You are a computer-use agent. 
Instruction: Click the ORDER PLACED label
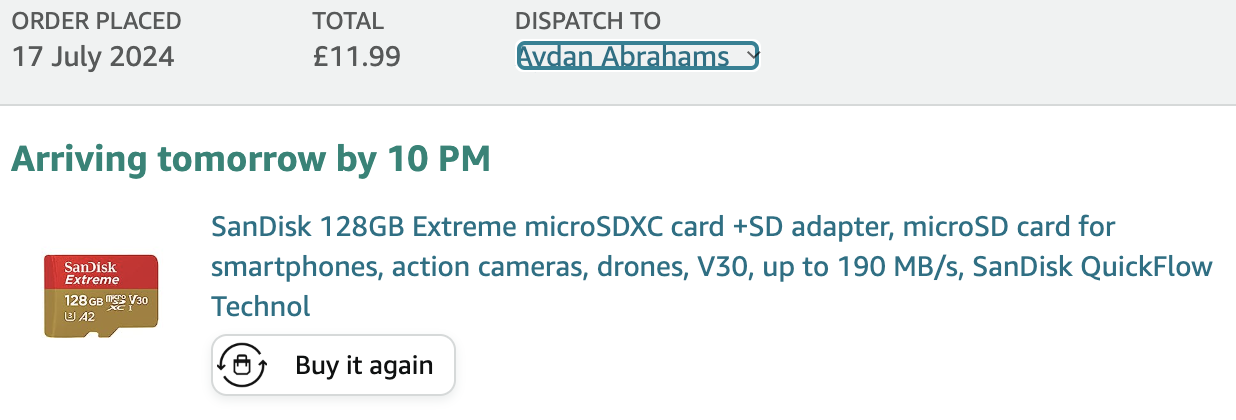97,21
